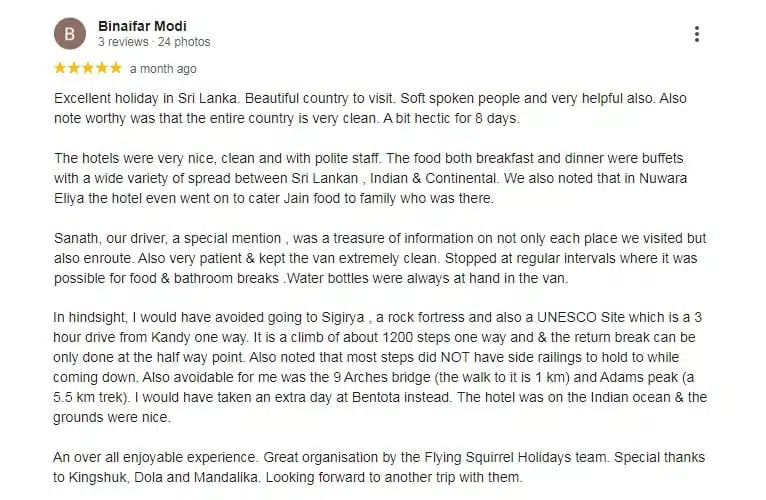Screen dimensions: 766x500
Task: Open the three-dot review options menu
Action: point(696,34)
